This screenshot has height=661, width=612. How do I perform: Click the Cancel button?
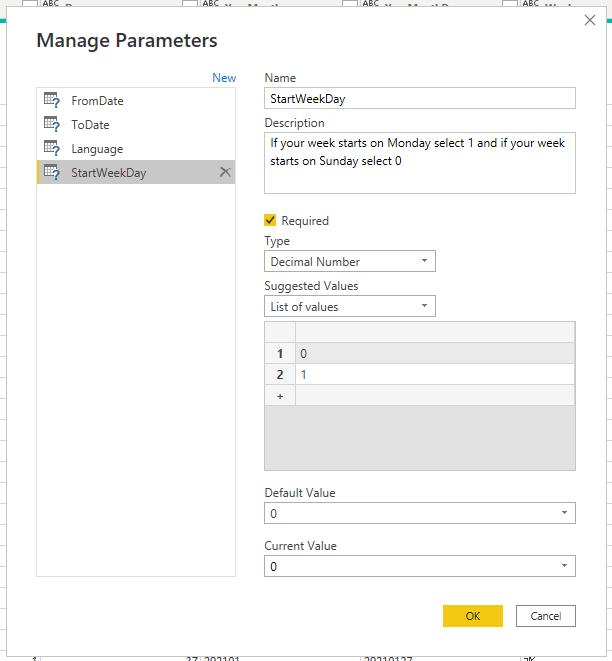pyautogui.click(x=546, y=616)
